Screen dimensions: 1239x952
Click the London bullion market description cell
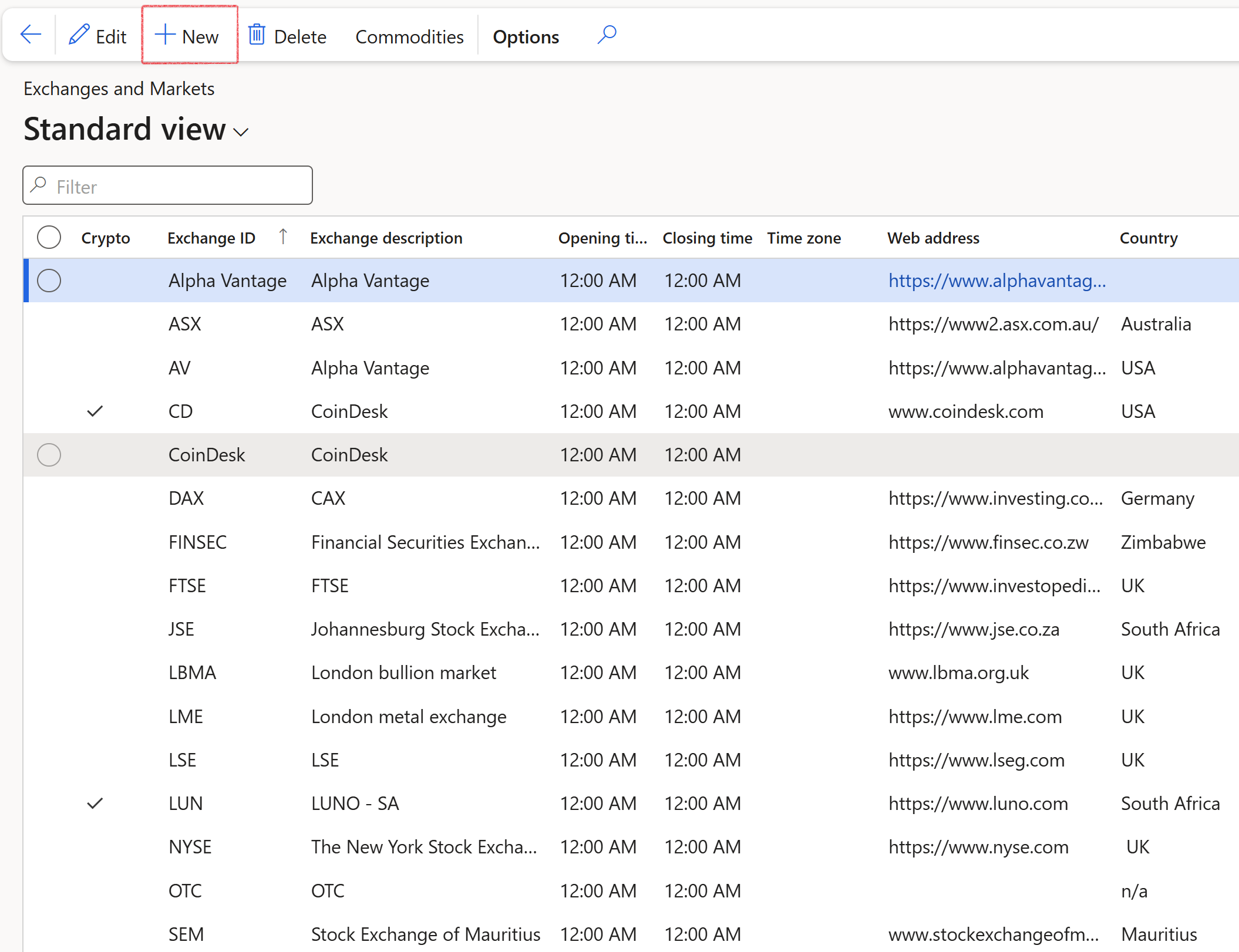404,673
